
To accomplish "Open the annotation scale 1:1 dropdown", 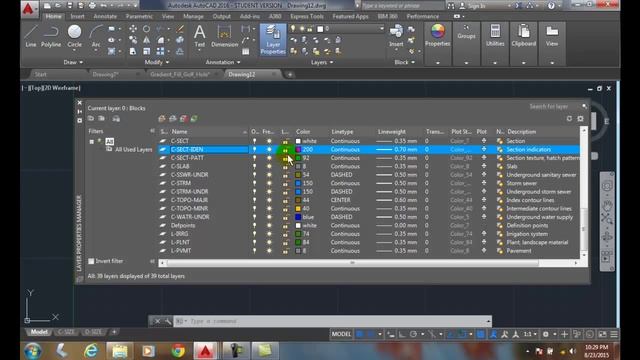I will pos(530,334).
